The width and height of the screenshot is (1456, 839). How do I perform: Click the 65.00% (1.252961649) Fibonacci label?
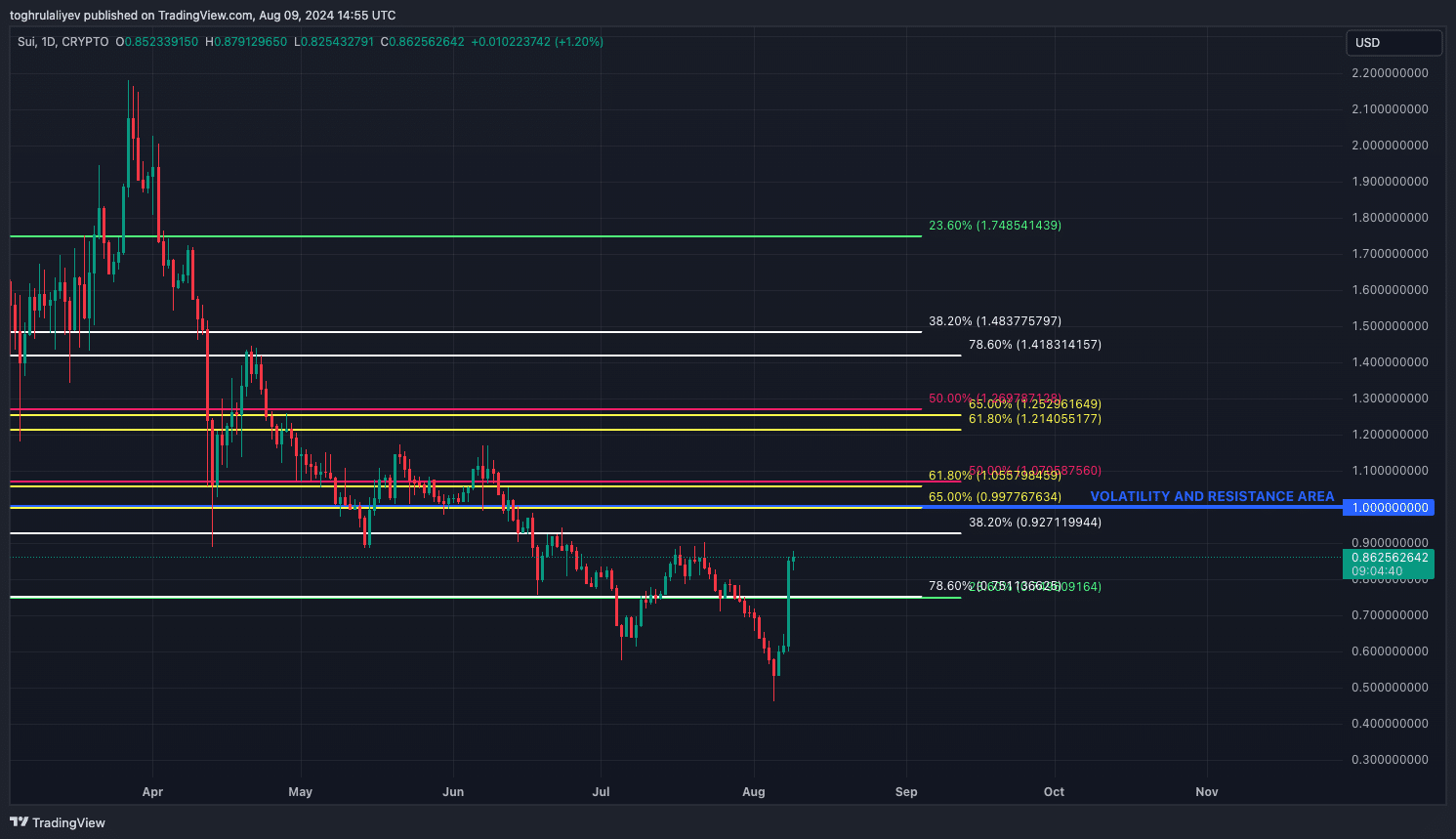(x=1035, y=404)
